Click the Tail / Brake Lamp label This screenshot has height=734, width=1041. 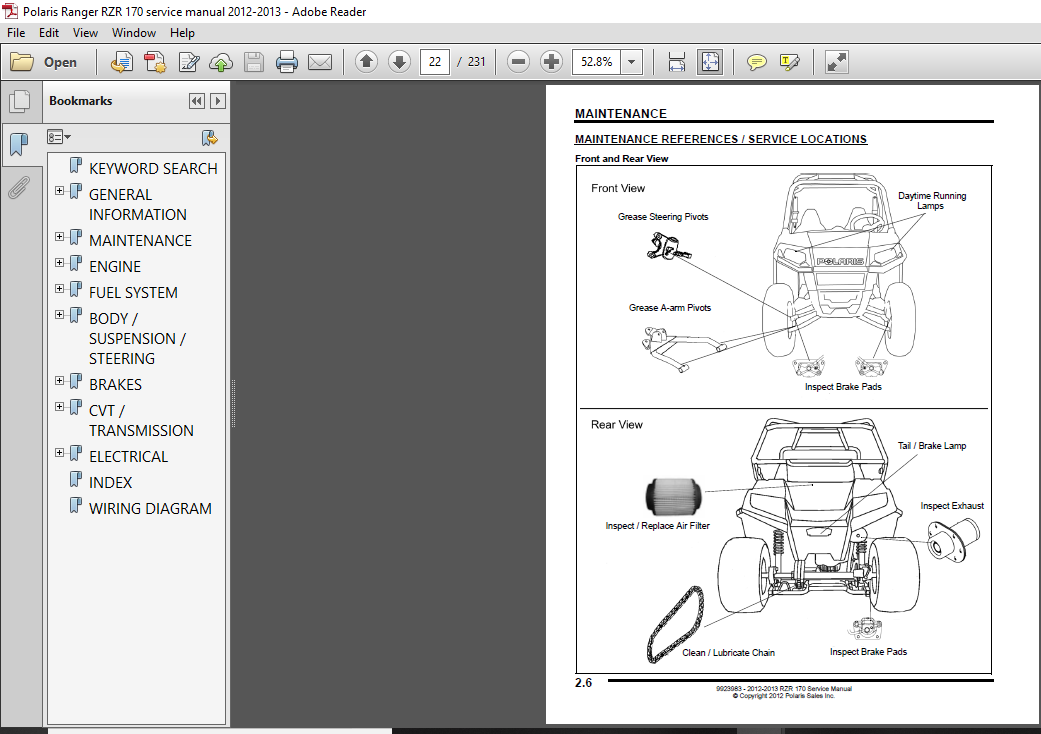pyautogui.click(x=931, y=446)
